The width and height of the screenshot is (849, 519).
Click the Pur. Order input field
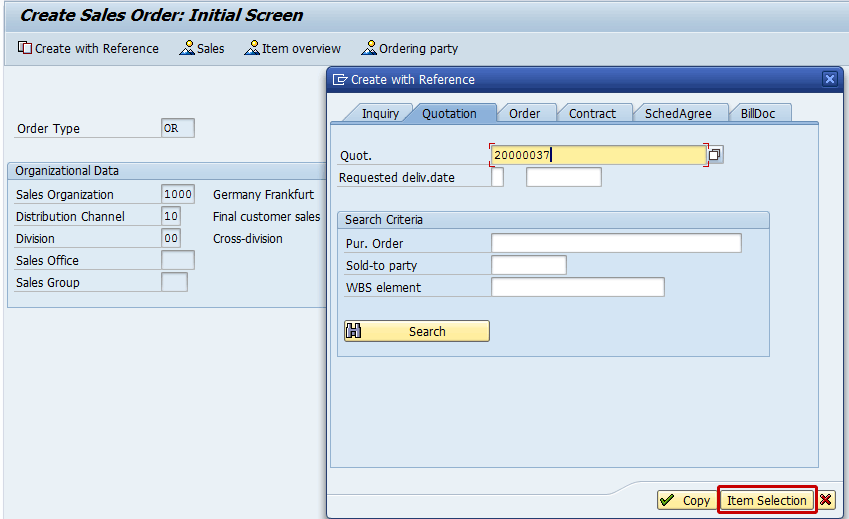[x=616, y=243]
